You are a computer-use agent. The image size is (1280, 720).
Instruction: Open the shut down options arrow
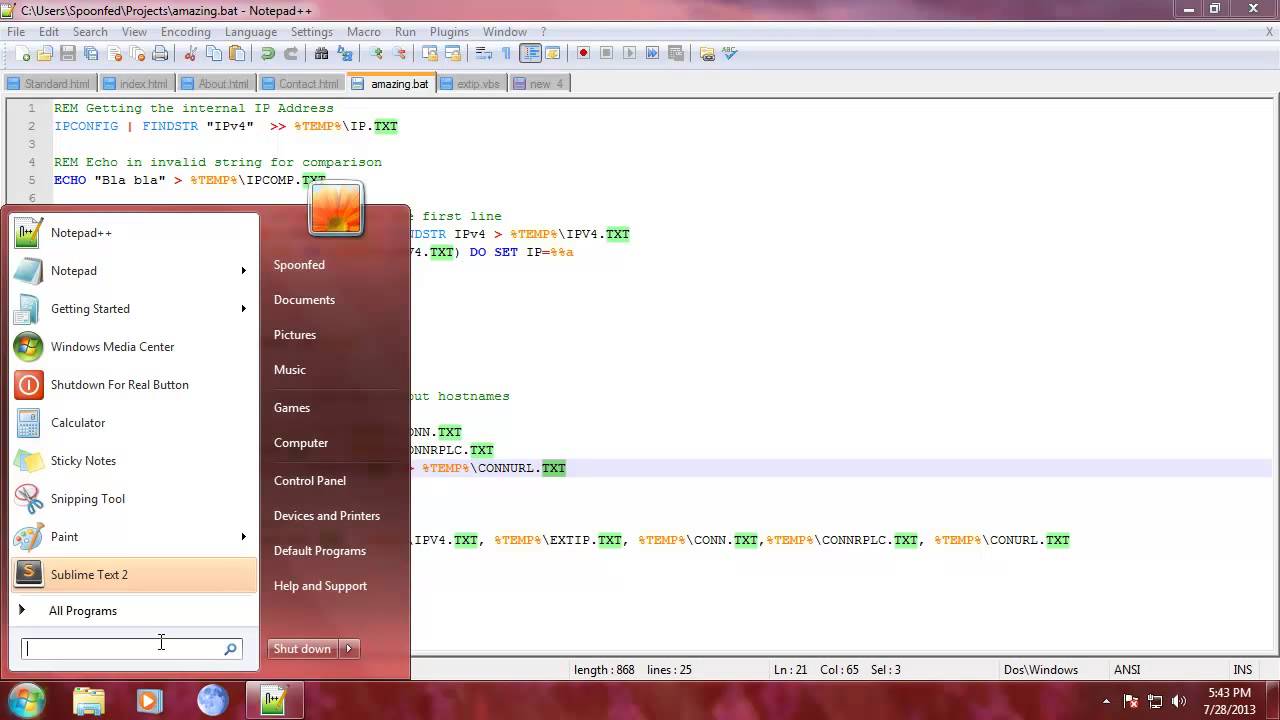(349, 649)
